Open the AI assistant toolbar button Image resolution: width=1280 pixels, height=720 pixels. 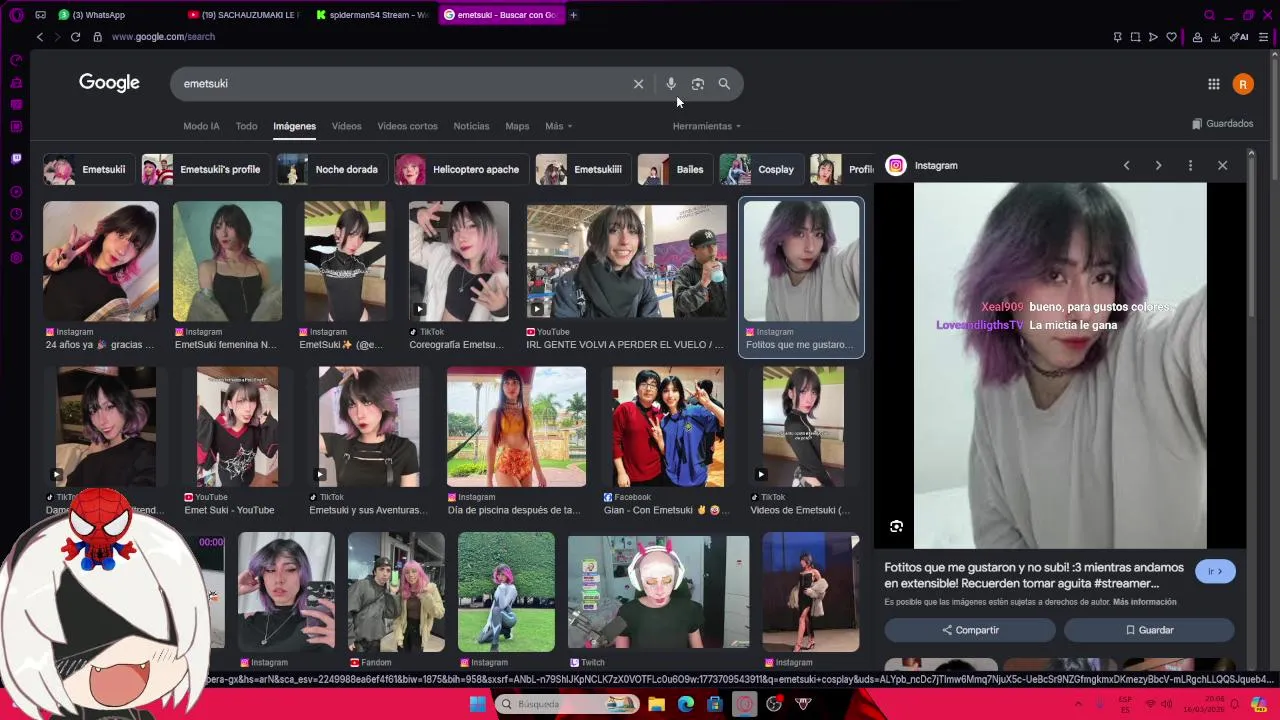tap(1239, 37)
